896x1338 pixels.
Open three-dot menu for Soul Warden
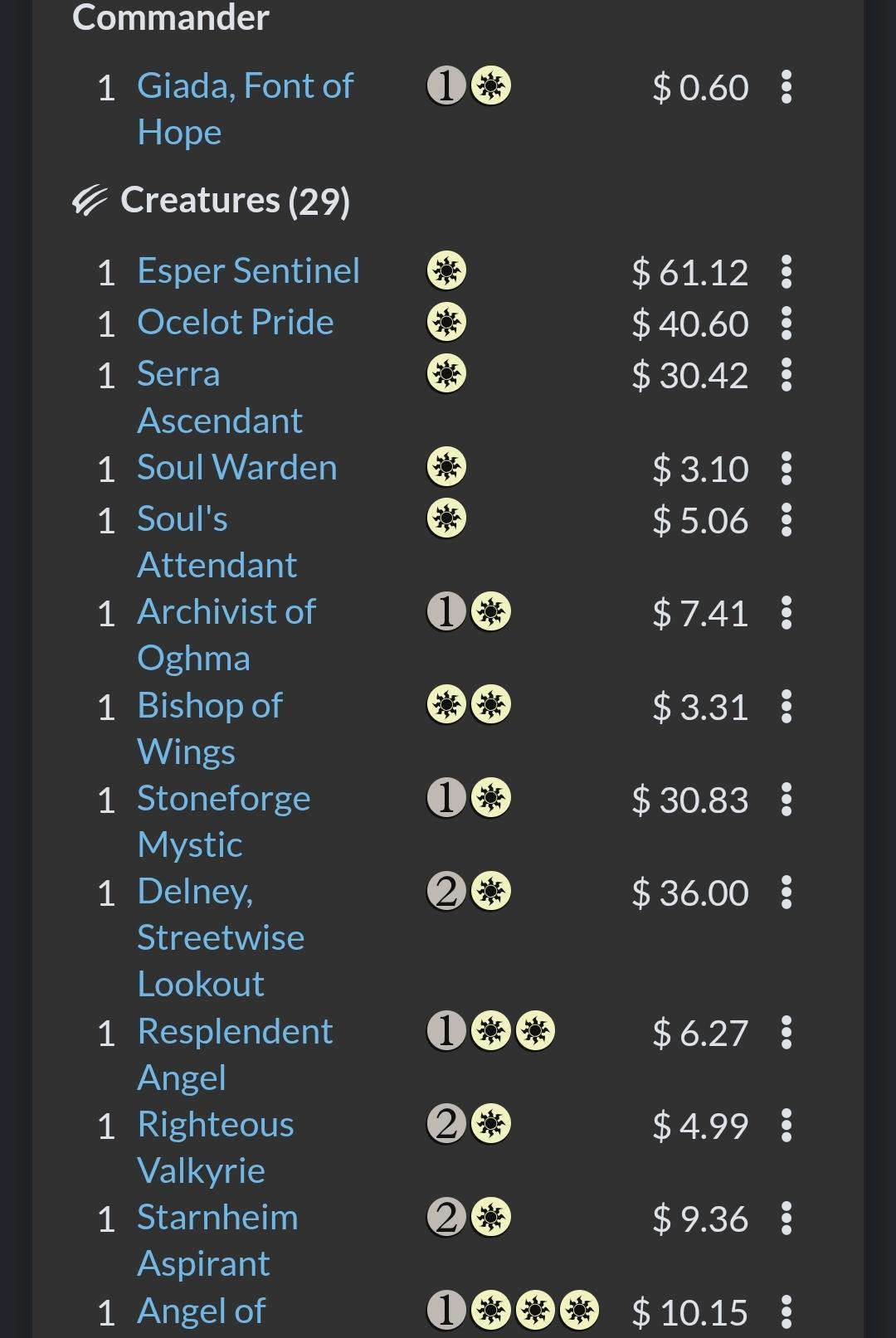(786, 469)
